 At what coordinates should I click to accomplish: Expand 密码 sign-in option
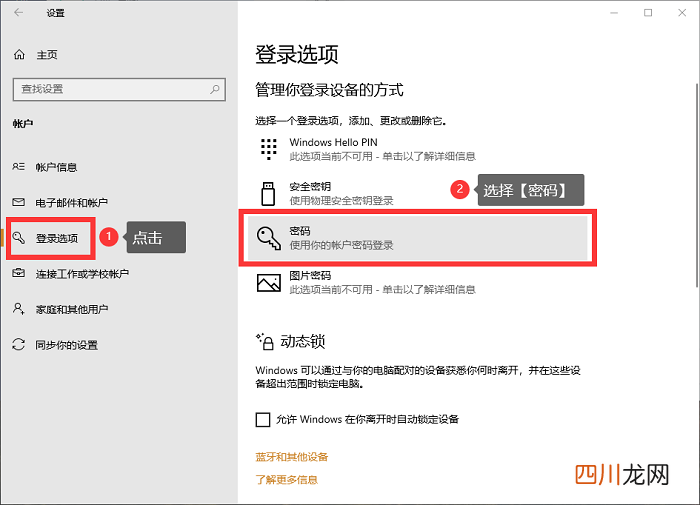417,238
